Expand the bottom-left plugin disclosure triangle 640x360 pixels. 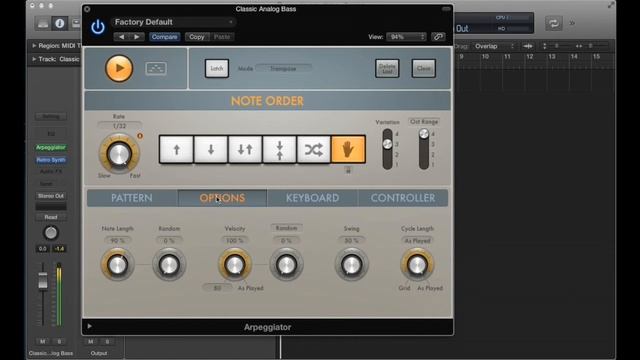pyautogui.click(x=89, y=326)
